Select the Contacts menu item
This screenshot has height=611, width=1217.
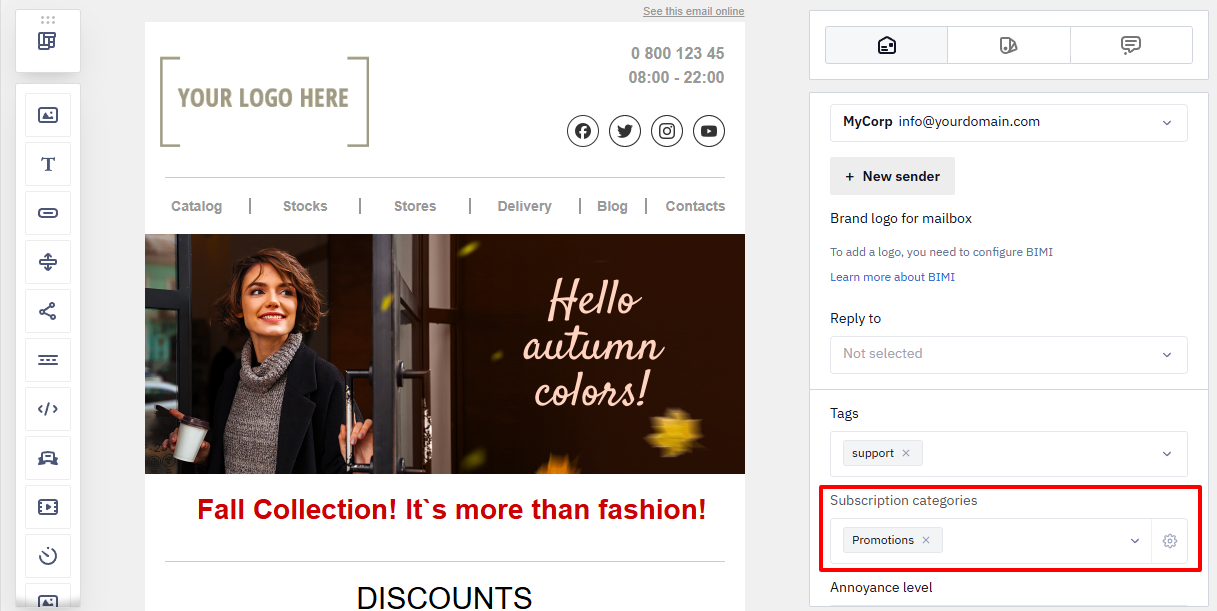[695, 206]
